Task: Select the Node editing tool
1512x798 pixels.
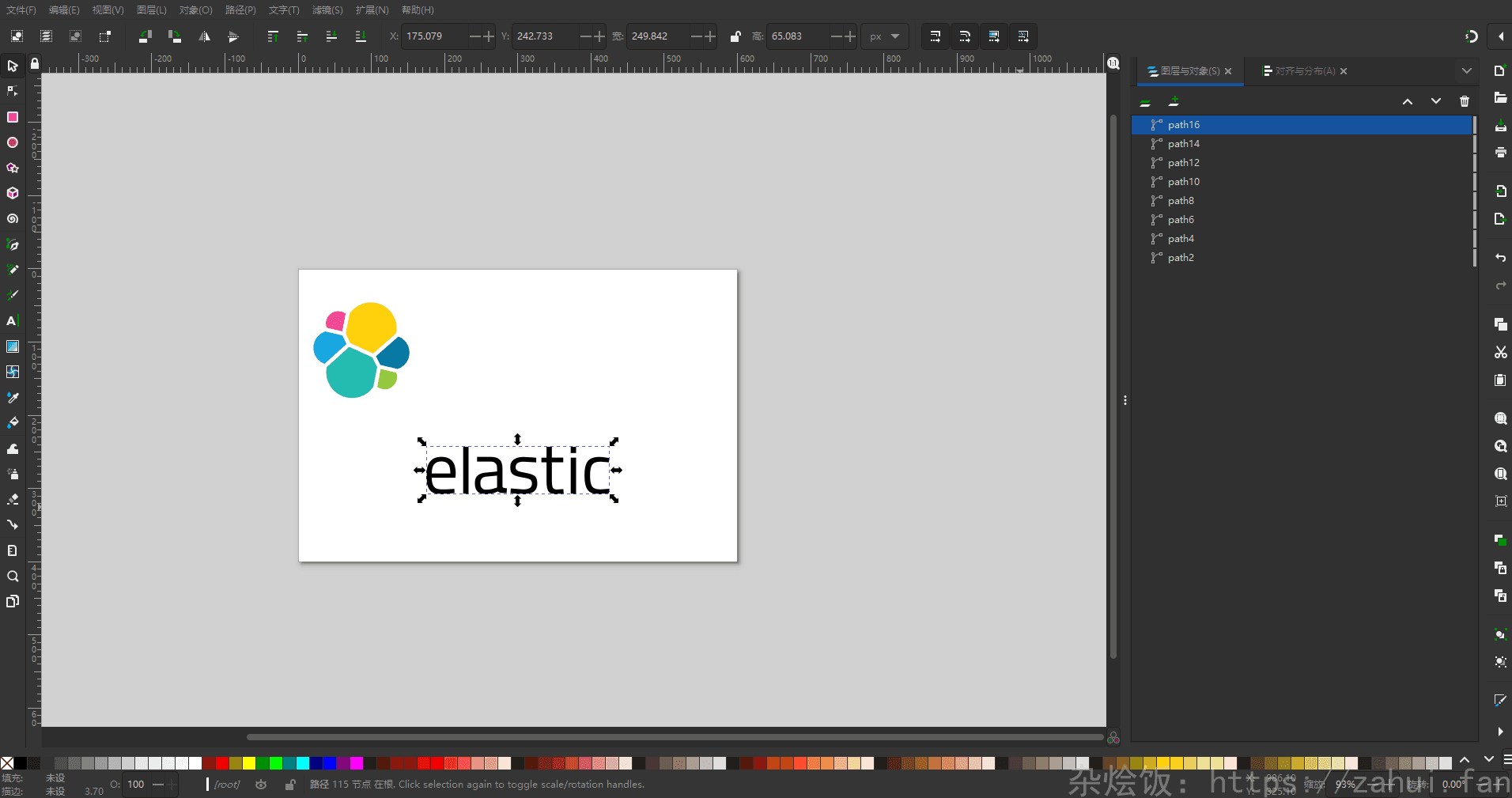Action: (x=13, y=92)
